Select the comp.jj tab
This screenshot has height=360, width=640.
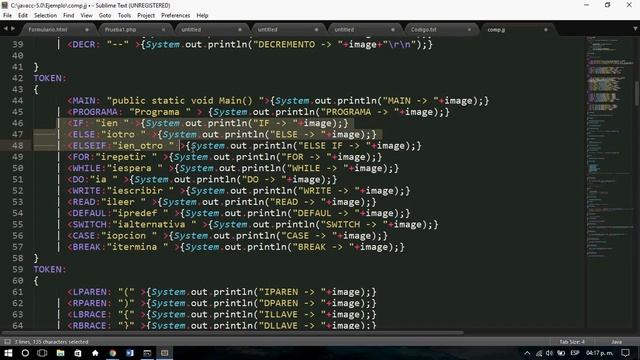point(496,30)
